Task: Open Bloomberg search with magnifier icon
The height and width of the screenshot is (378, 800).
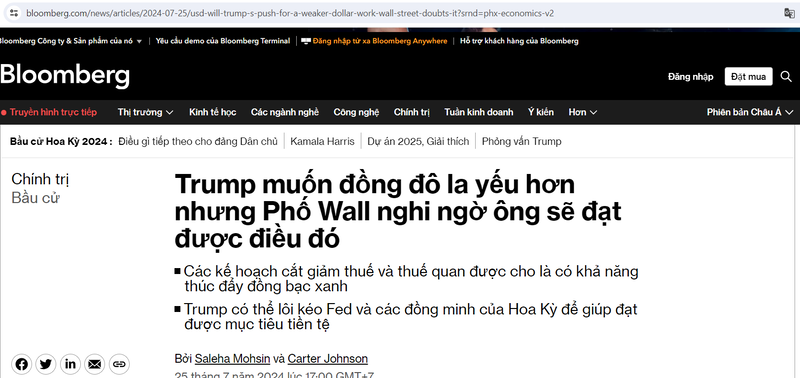Action: (x=786, y=77)
